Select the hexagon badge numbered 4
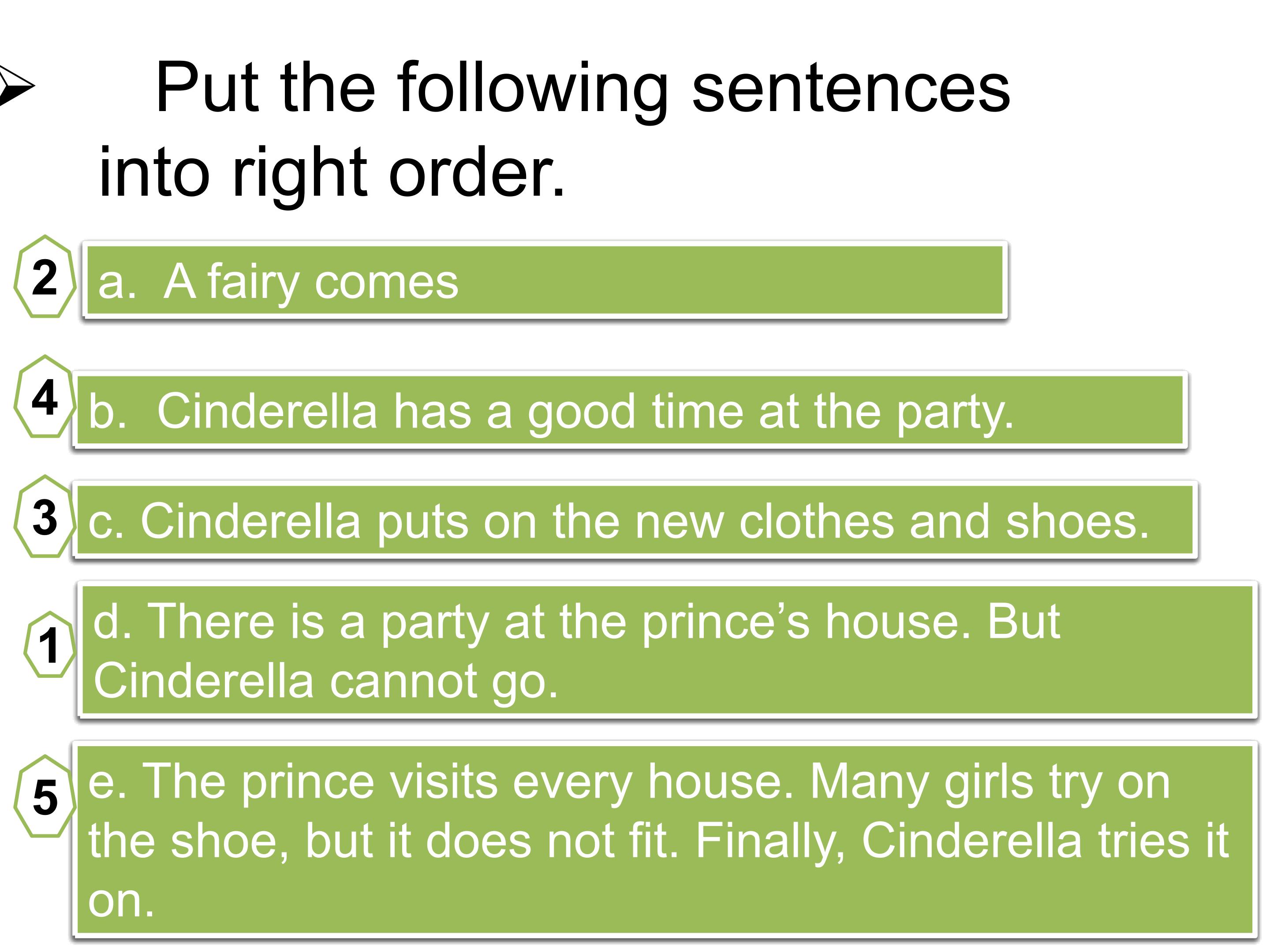1270x952 pixels. tap(45, 397)
